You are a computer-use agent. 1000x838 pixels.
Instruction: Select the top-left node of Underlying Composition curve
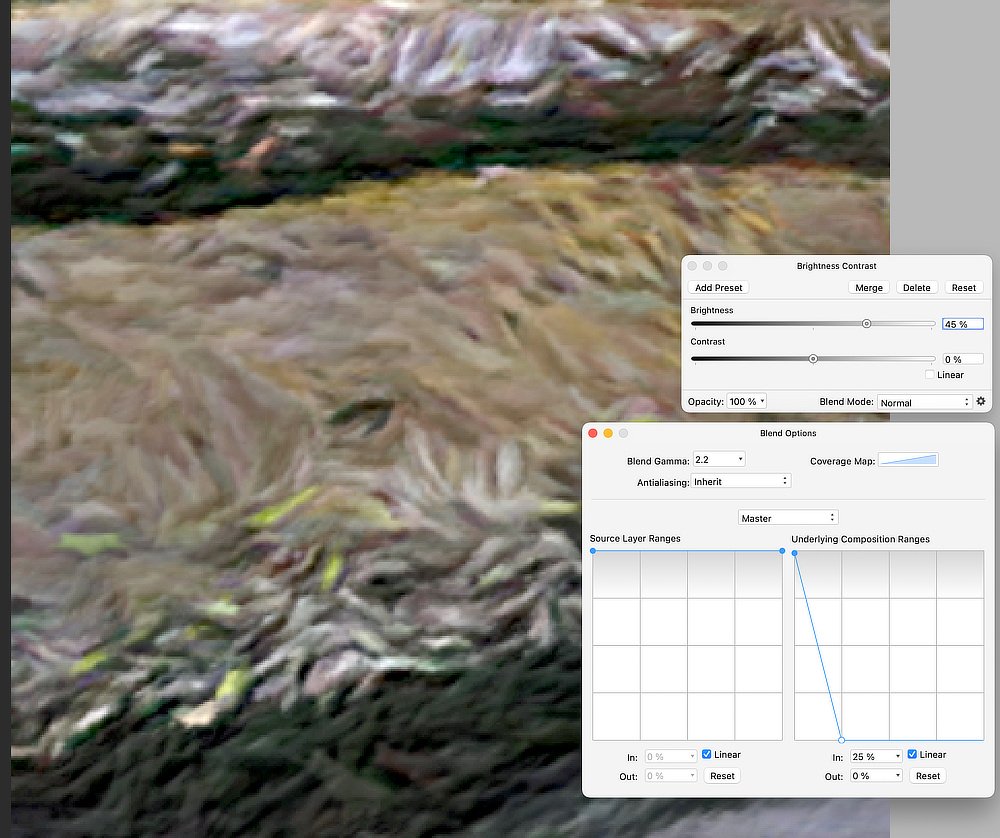[x=795, y=553]
